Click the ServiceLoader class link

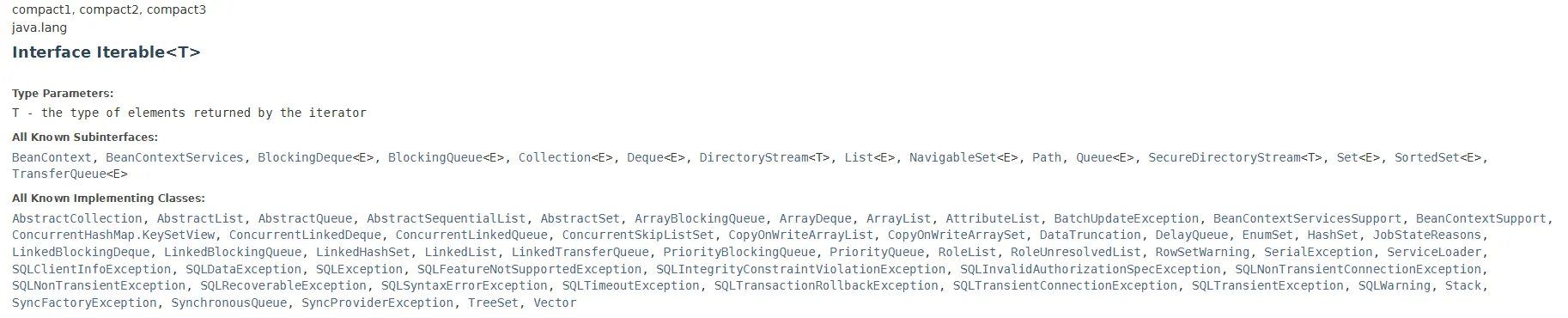coord(1435,252)
